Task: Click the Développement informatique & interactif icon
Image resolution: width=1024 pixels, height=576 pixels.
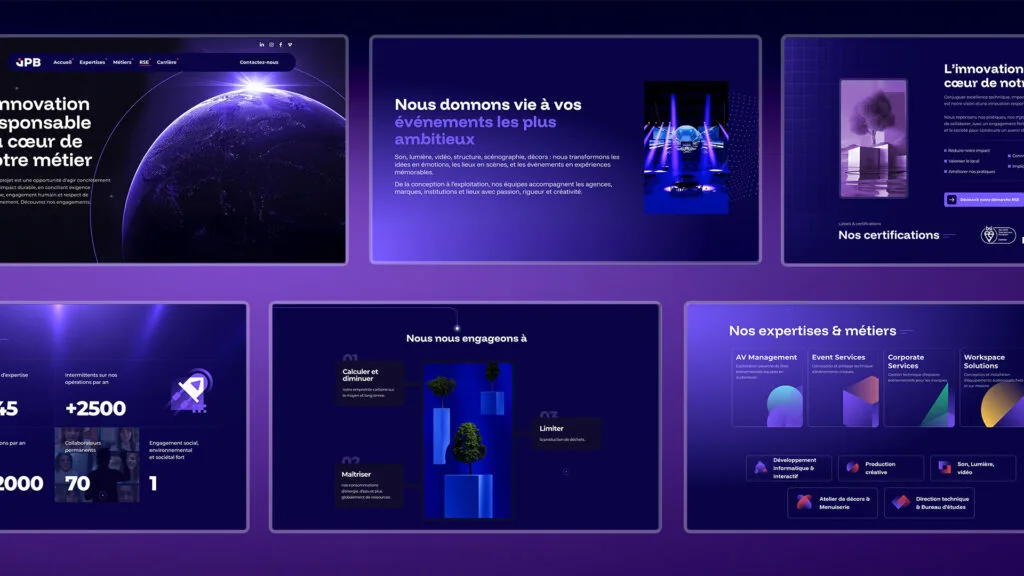Action: (x=761, y=468)
